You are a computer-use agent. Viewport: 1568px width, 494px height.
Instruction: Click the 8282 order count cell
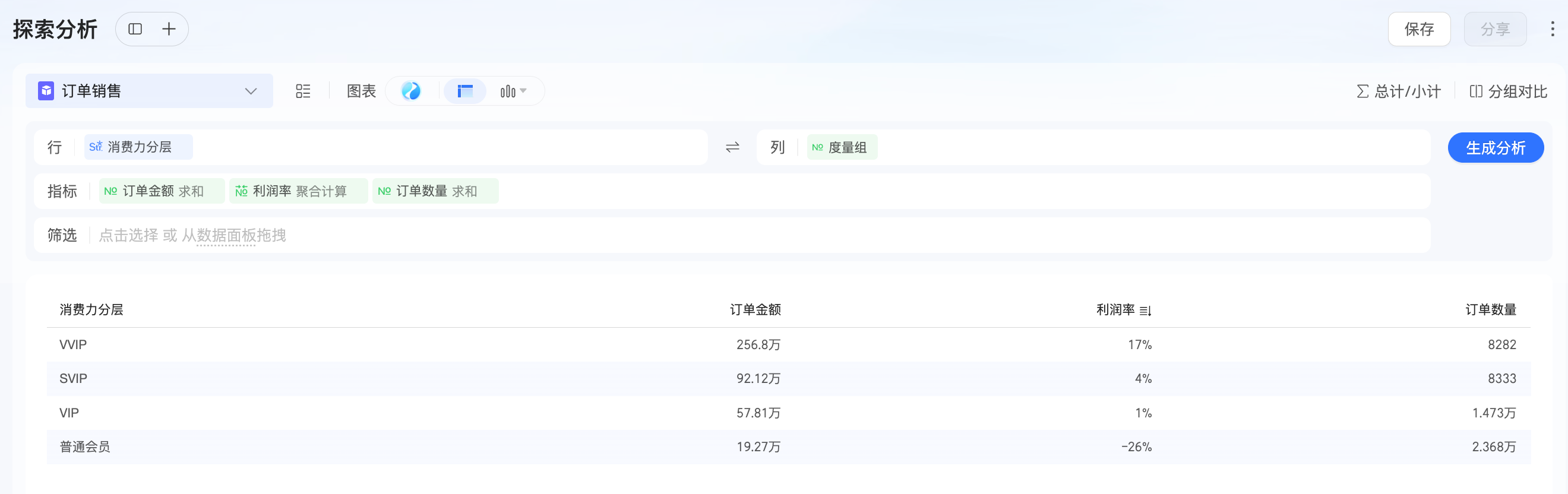point(1501,345)
